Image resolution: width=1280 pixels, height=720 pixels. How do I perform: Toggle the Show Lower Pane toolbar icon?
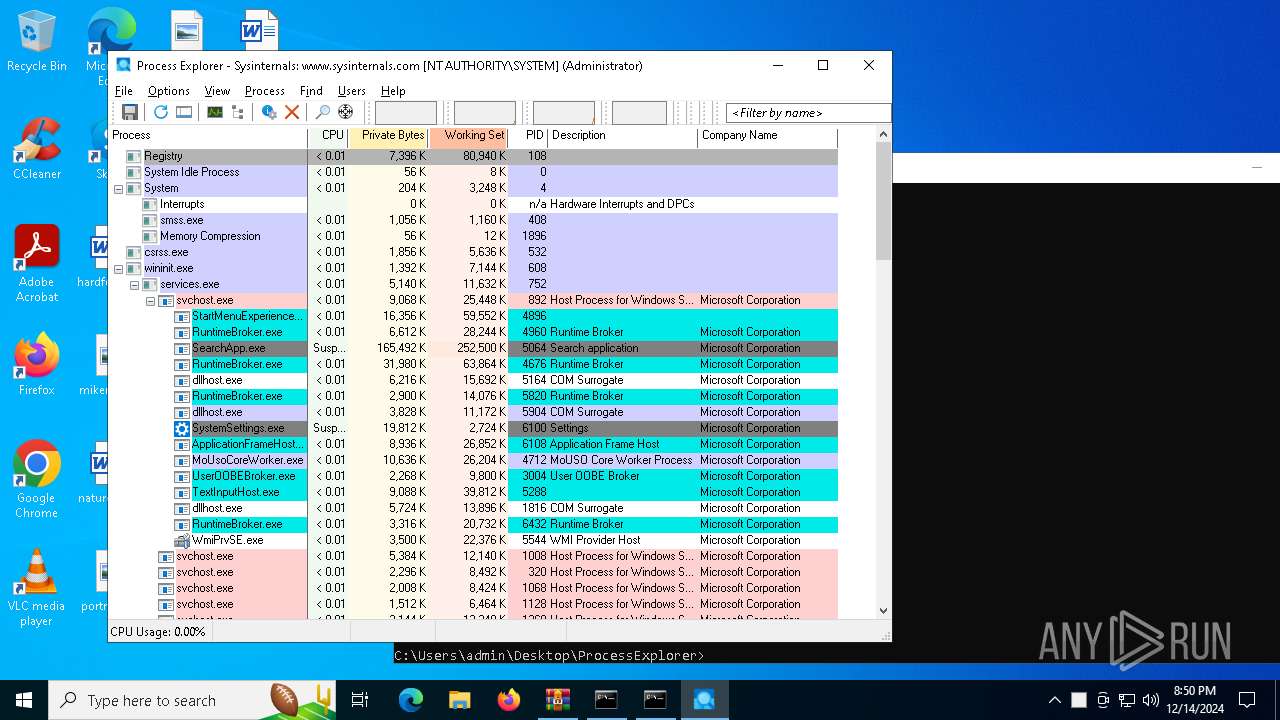click(x=184, y=112)
